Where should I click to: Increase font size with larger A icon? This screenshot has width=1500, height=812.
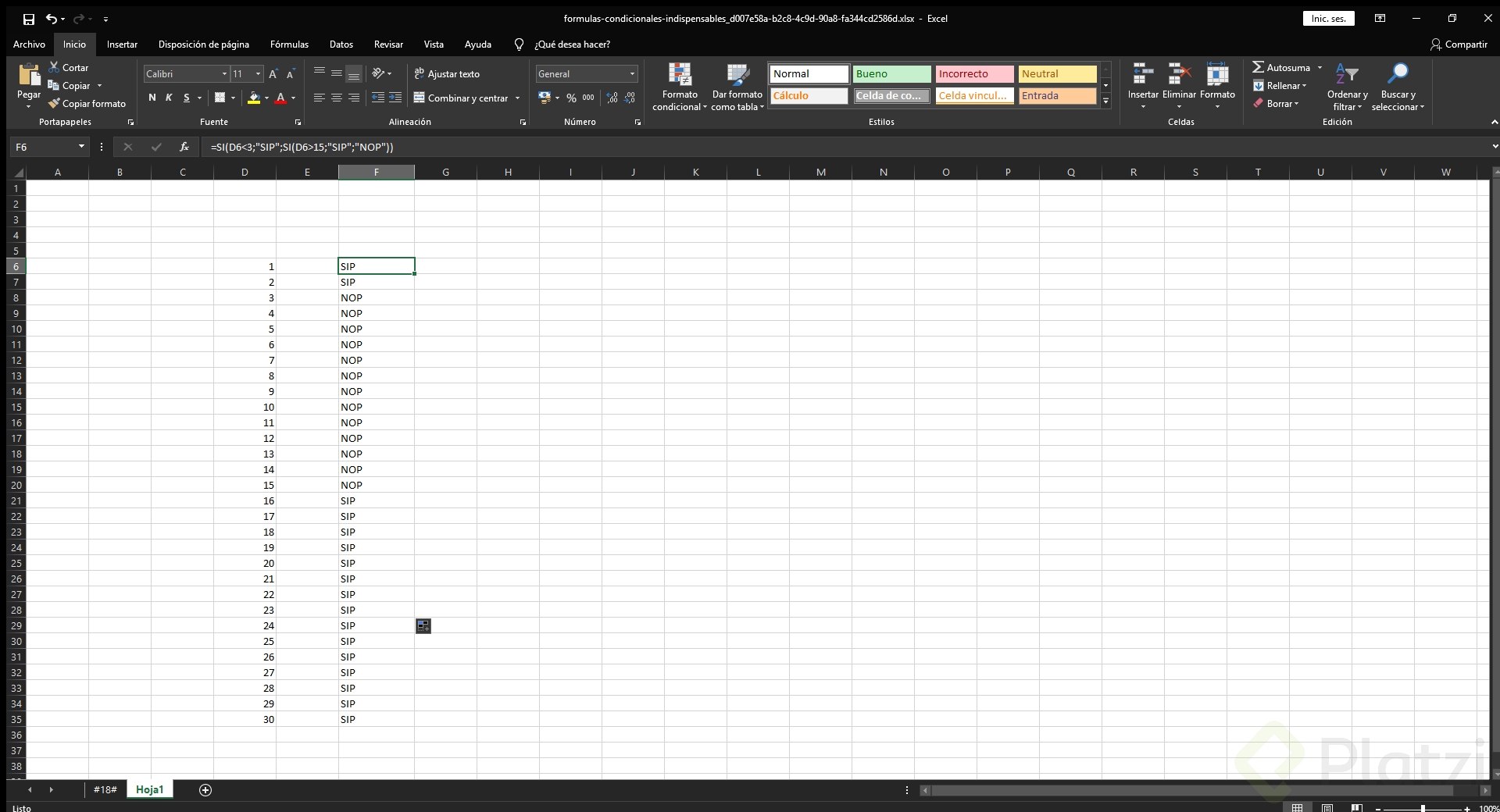tap(273, 74)
